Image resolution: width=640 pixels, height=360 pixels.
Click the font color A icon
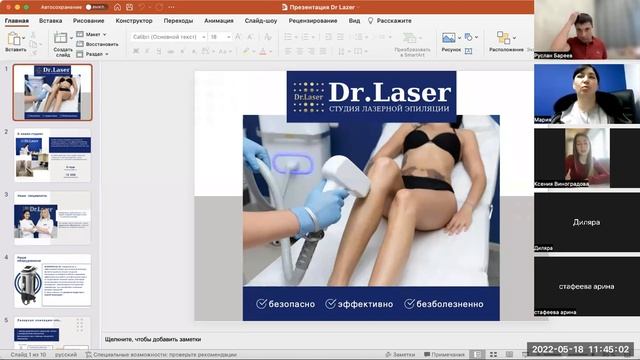tap(263, 51)
